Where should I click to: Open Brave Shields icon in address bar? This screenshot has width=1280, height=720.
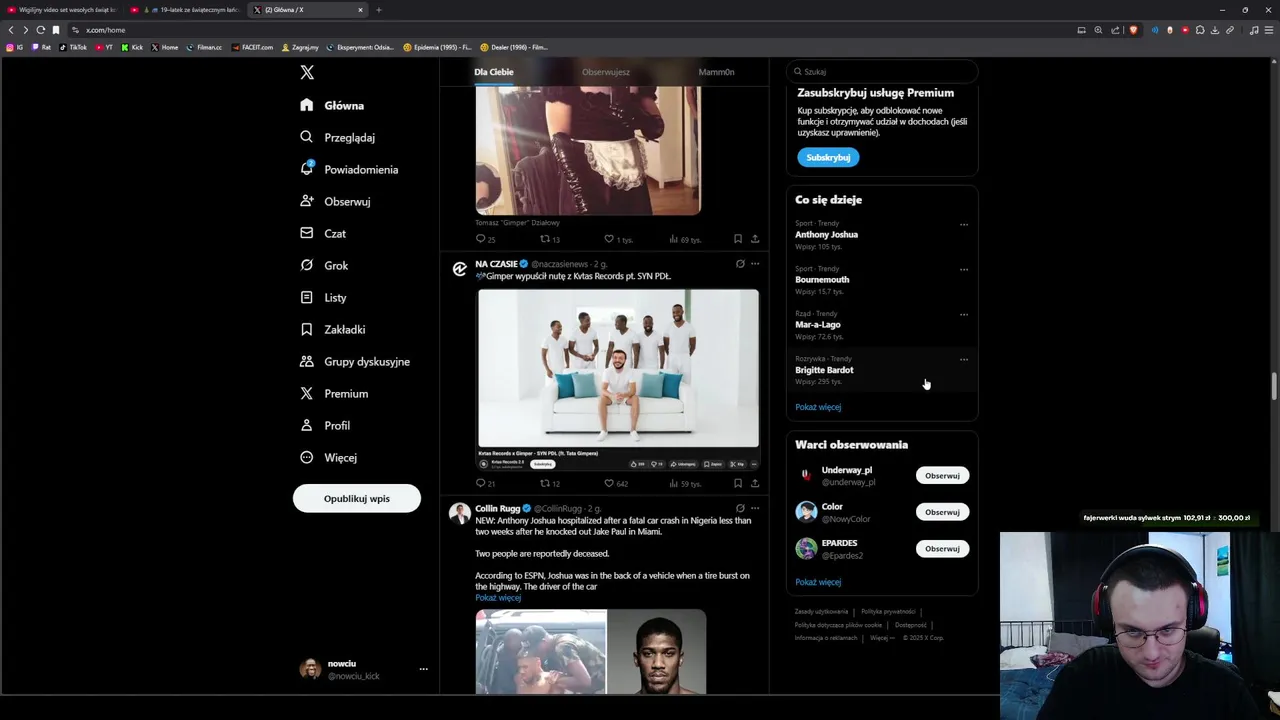(1133, 30)
